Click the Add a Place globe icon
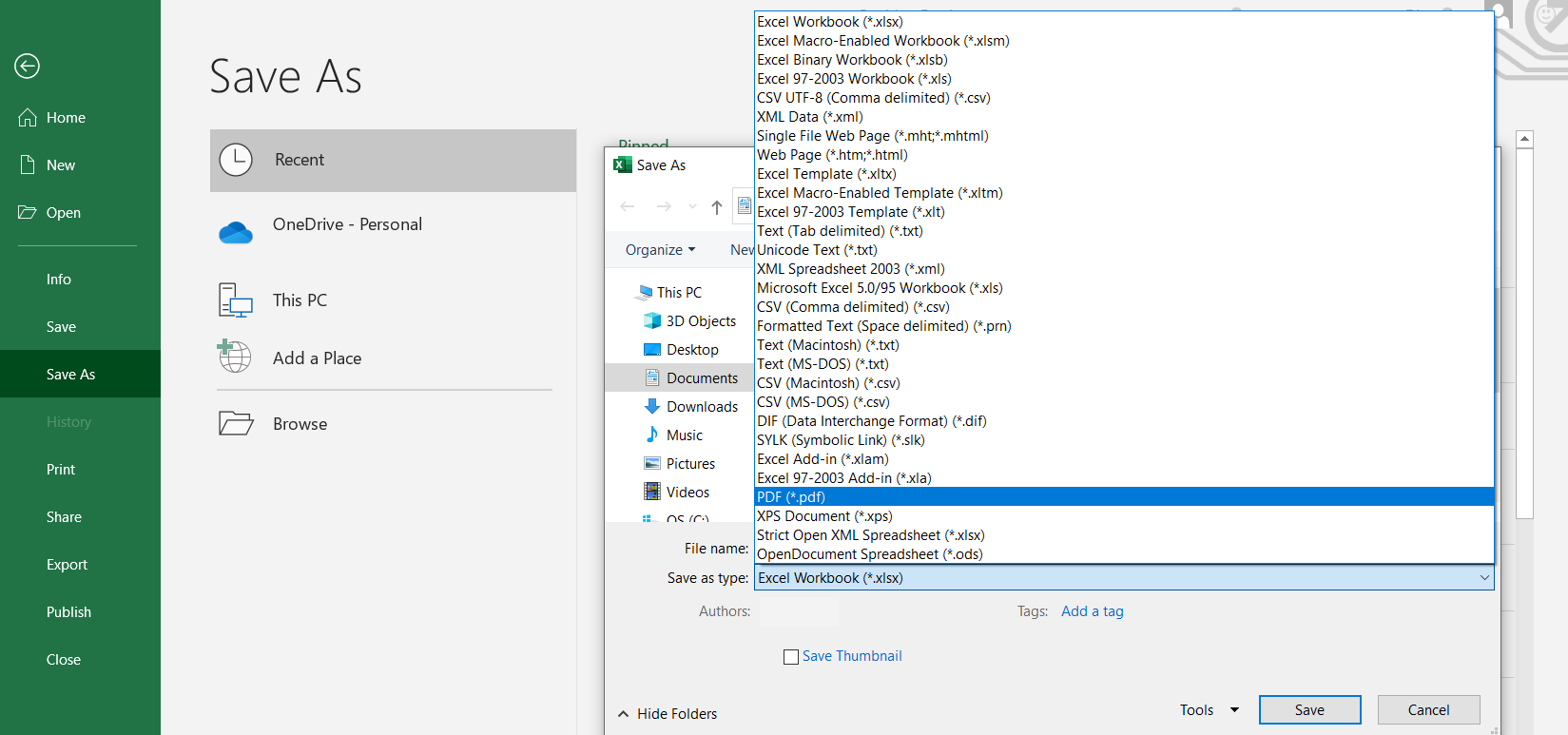 (234, 357)
